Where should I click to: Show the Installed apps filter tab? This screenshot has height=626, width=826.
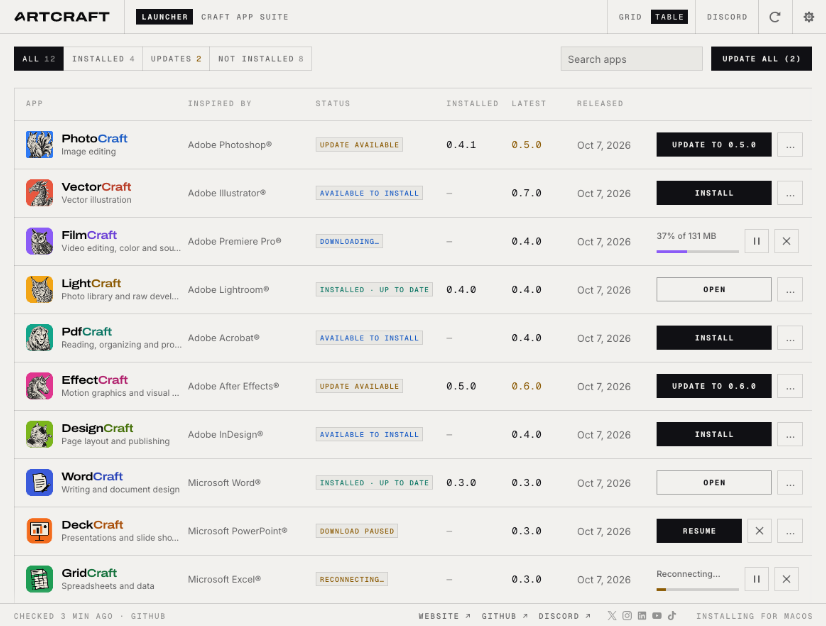(103, 58)
